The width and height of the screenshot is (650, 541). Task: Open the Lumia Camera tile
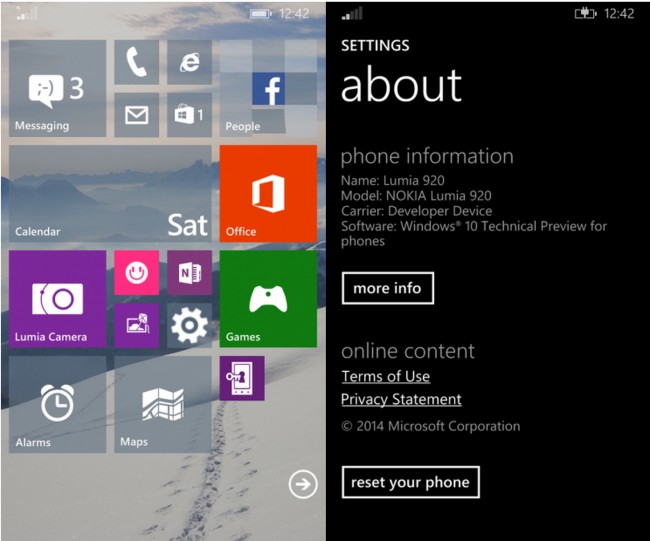(x=57, y=298)
